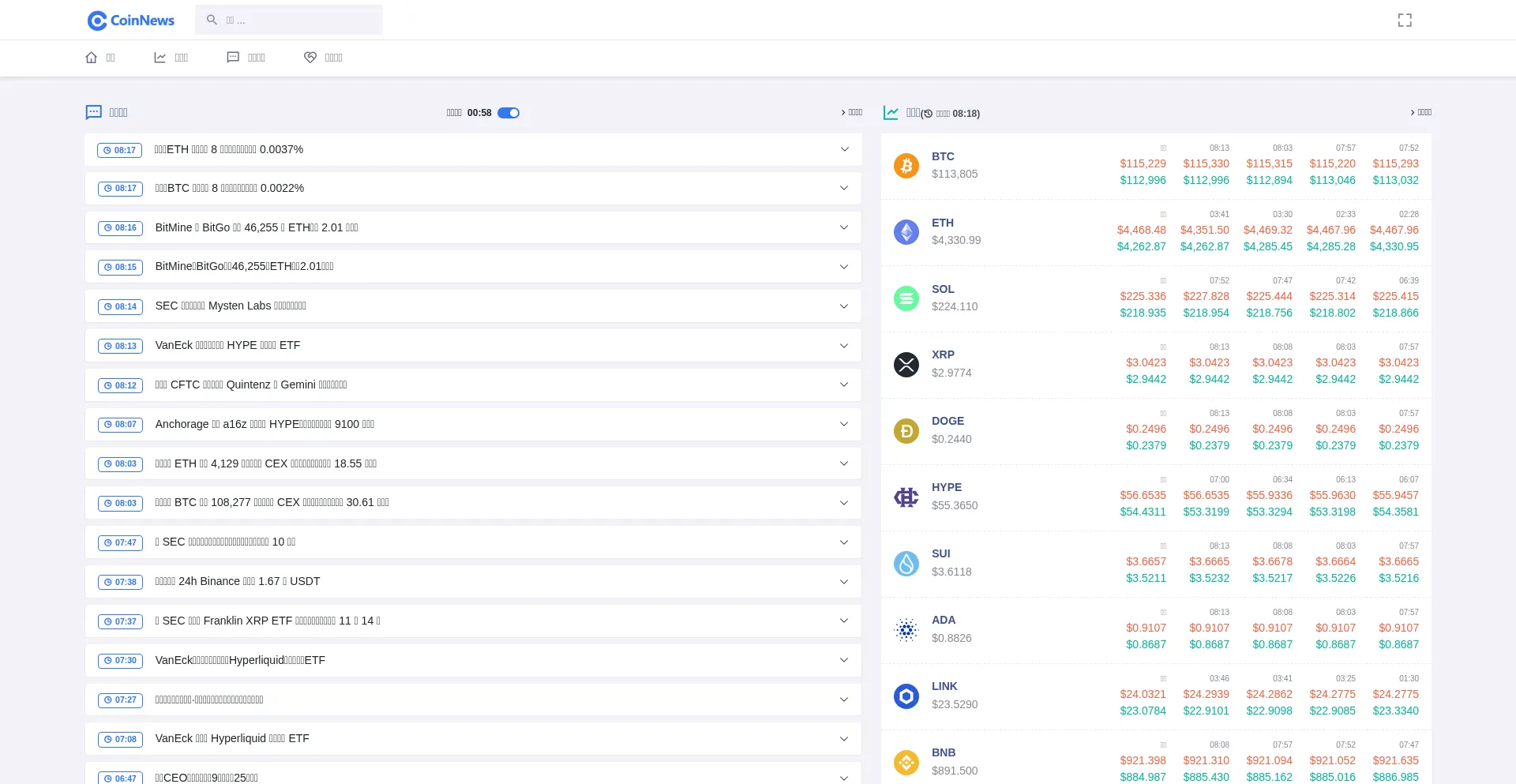Click the BNB coin icon
The height and width of the screenshot is (784, 1516).
click(906, 763)
